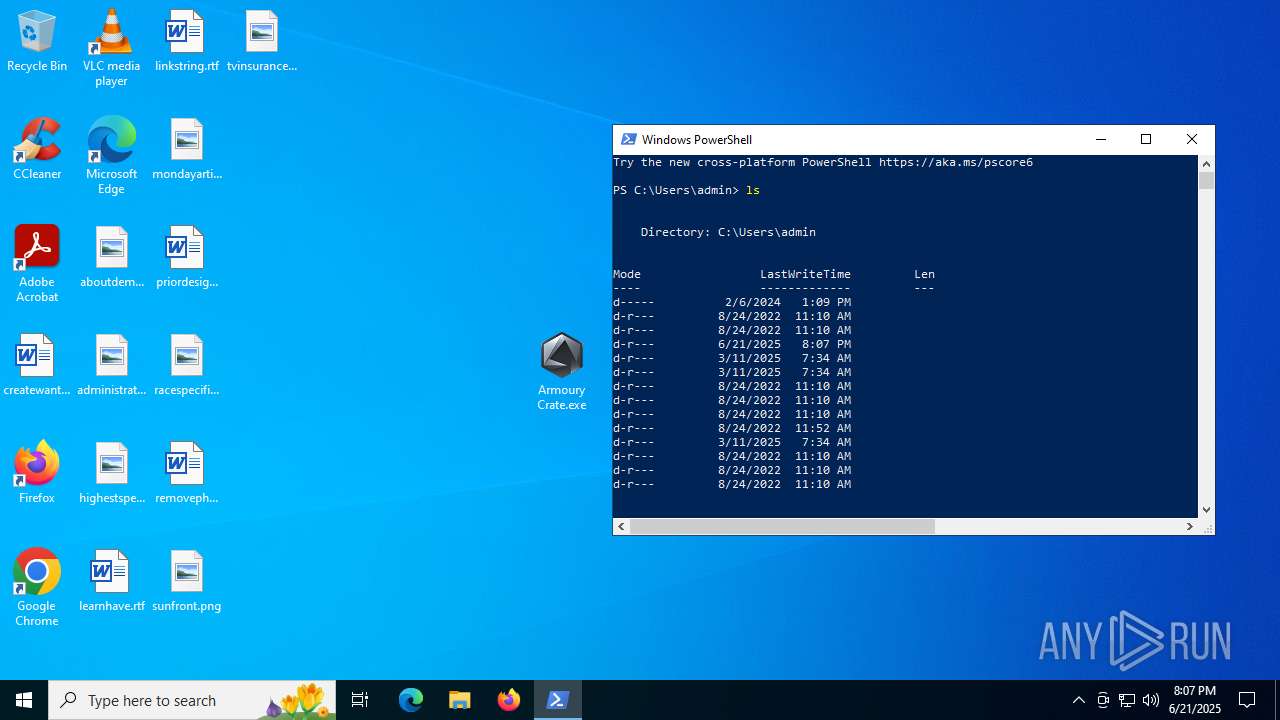Viewport: 1280px width, 720px height.
Task: Close the Windows PowerShell window
Action: coord(1192,139)
